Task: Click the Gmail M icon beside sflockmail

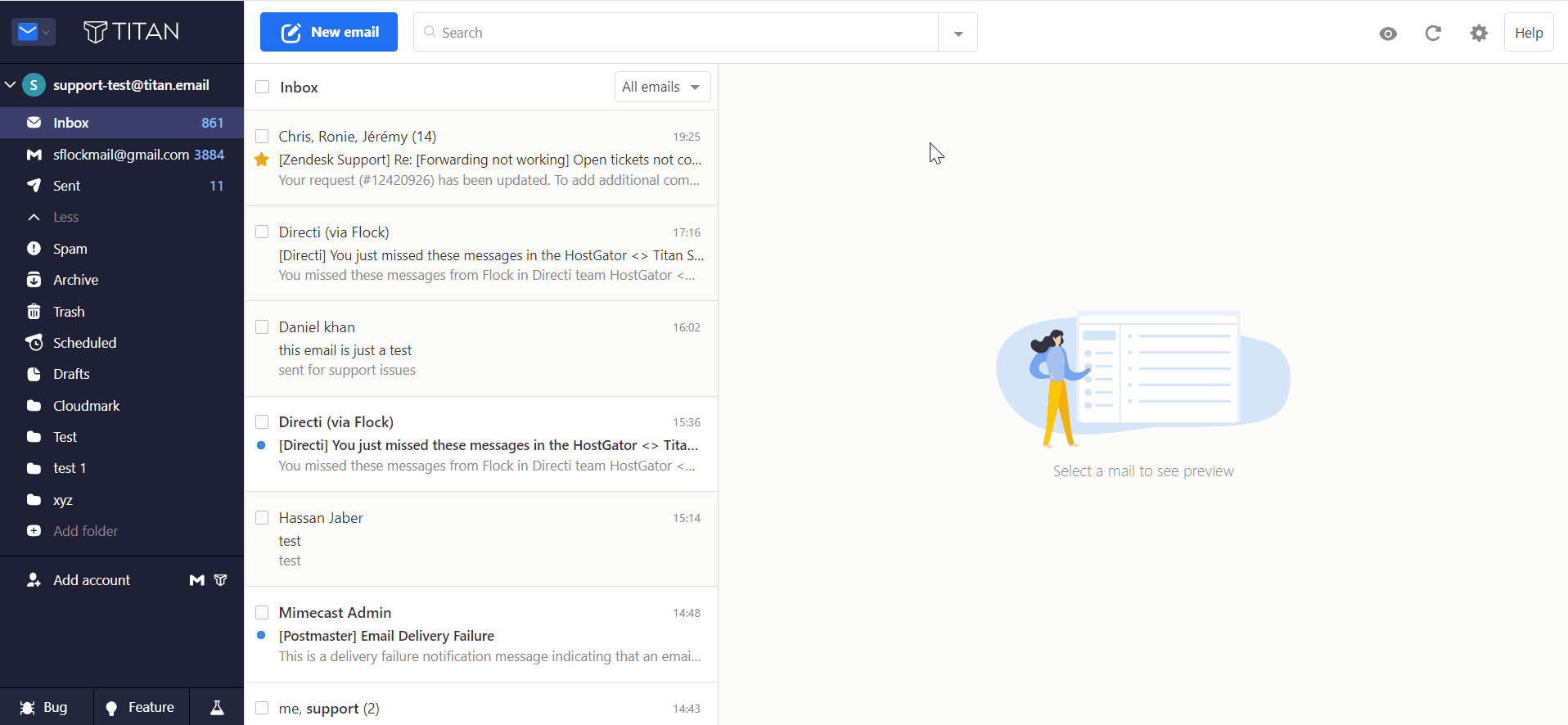Action: click(x=34, y=155)
